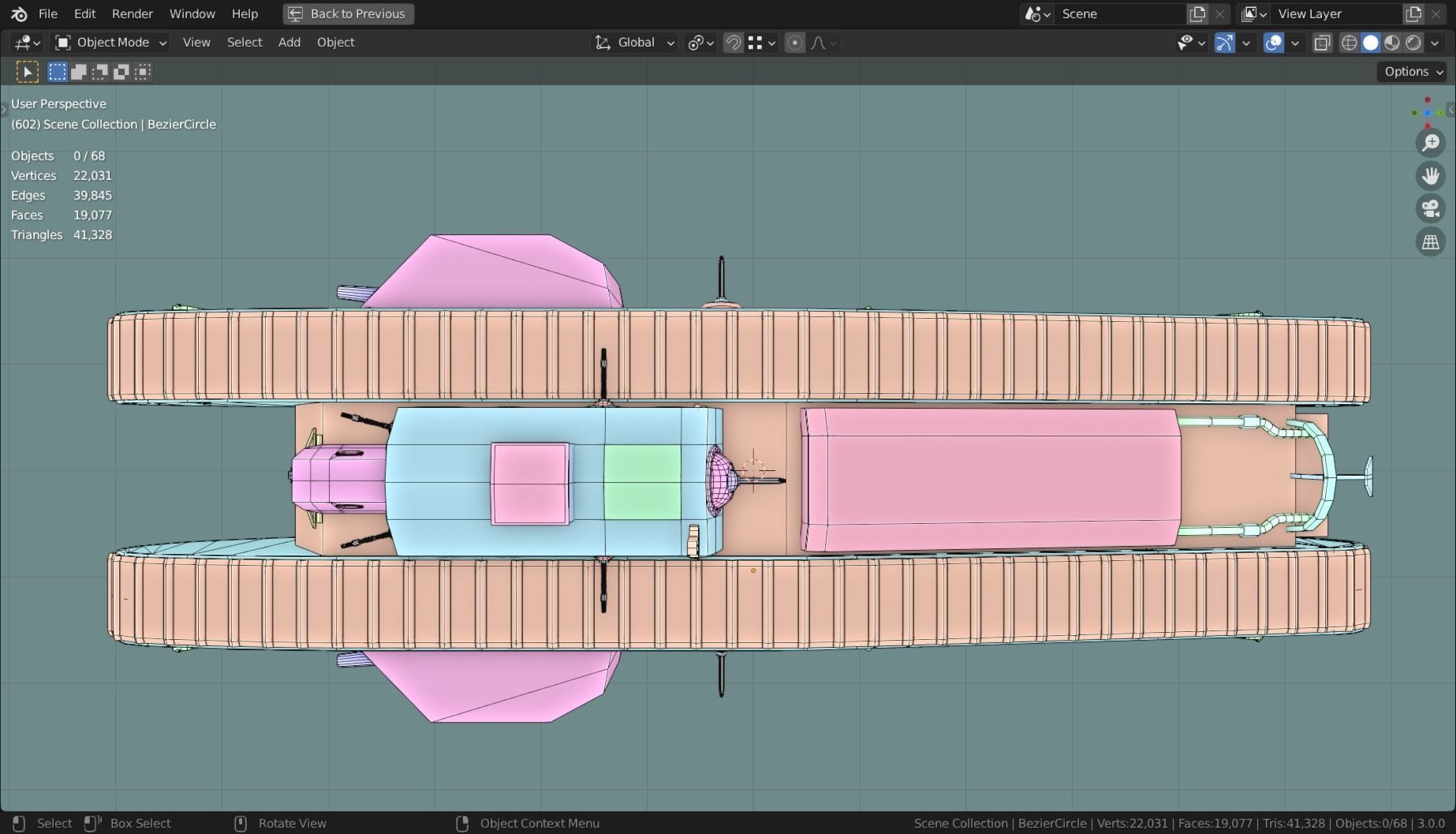Toggle viewport overlays

(1274, 43)
